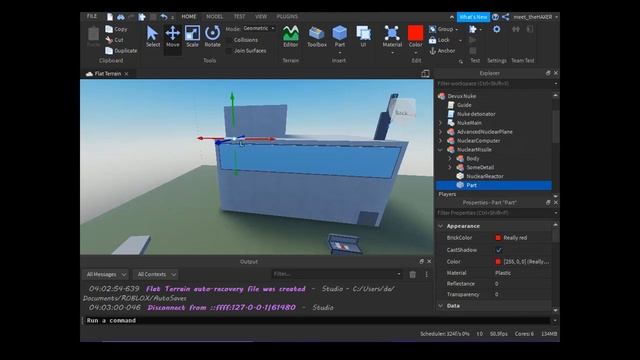The height and width of the screenshot is (360, 640).
Task: Open the All Contexts dropdown
Action: (156, 274)
